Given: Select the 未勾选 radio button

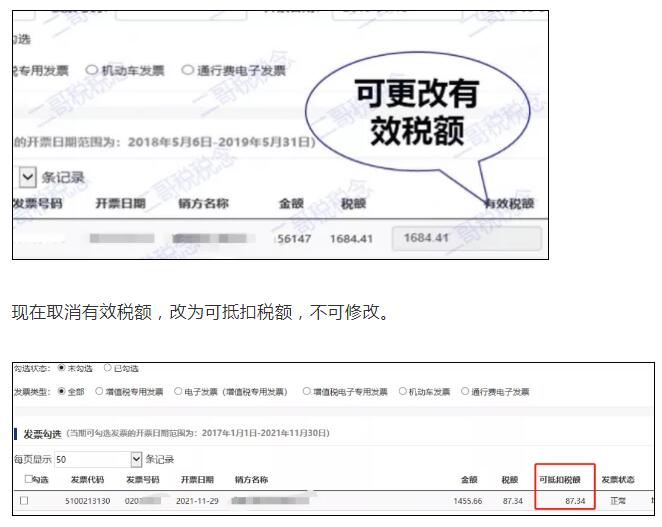Looking at the screenshot, I should (x=62, y=368).
